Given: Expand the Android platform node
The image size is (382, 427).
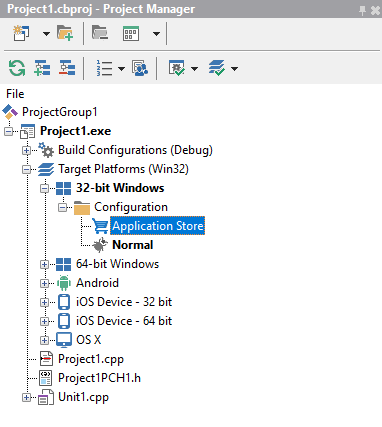Looking at the screenshot, I should (45, 283).
